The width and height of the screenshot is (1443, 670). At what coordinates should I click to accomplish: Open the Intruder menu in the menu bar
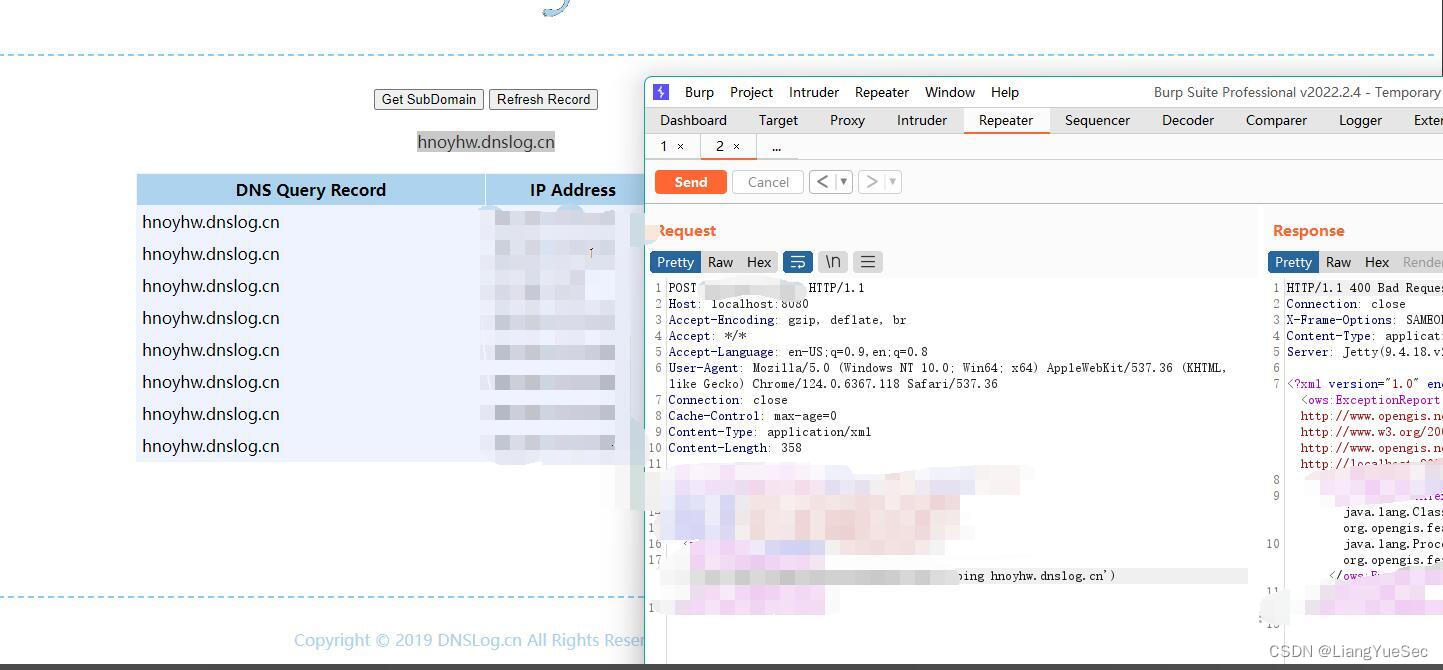[x=814, y=92]
